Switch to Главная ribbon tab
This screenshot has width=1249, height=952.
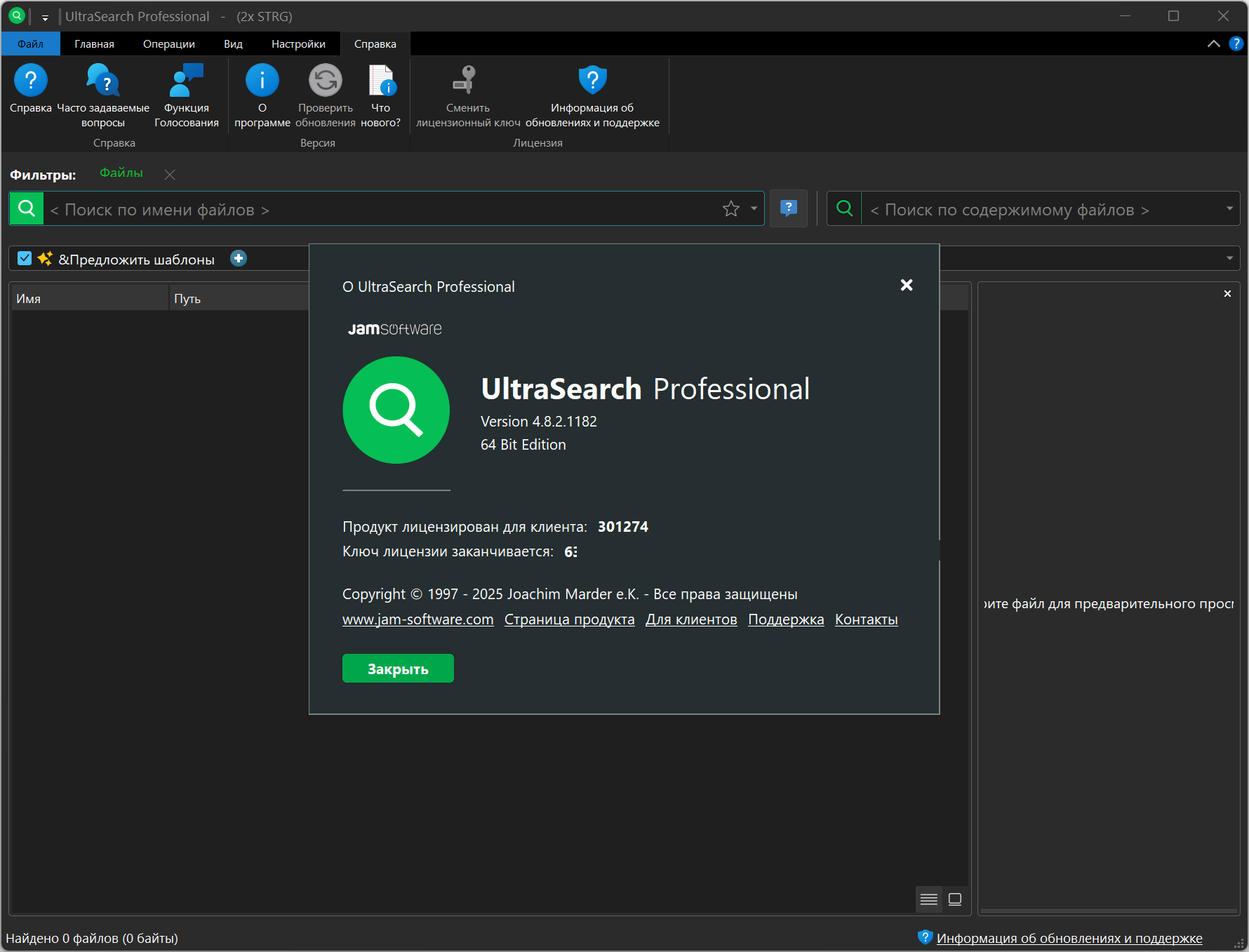tap(94, 43)
